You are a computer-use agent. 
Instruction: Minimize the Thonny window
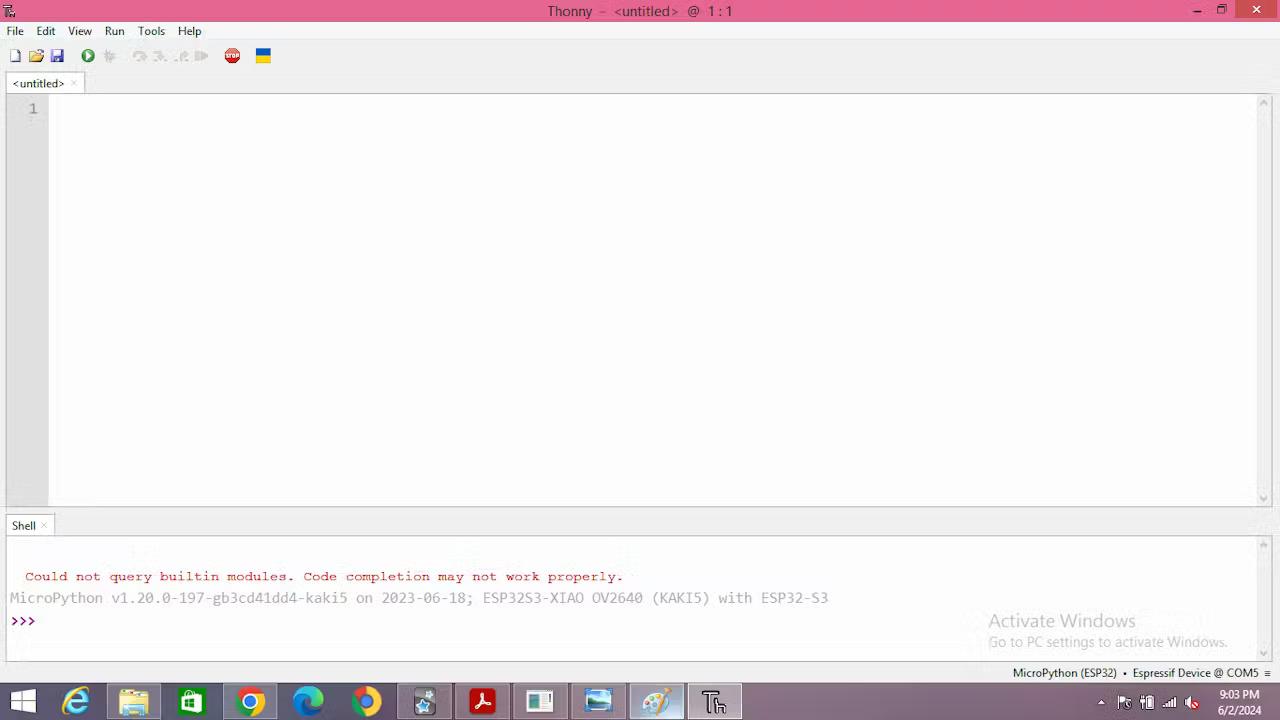click(x=1197, y=10)
